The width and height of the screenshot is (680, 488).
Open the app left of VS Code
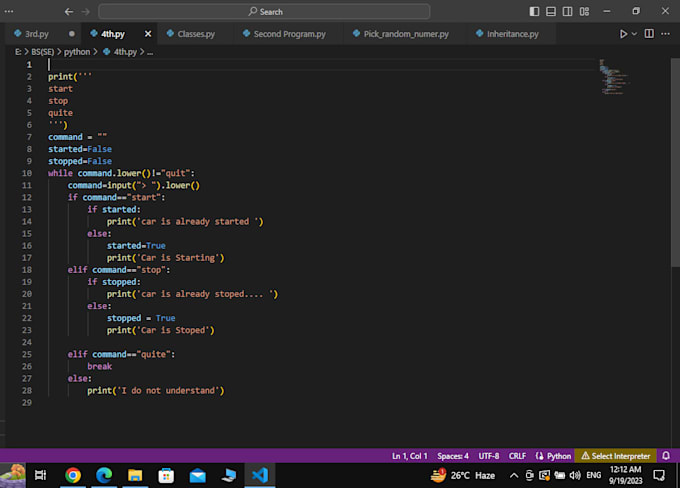[229, 475]
